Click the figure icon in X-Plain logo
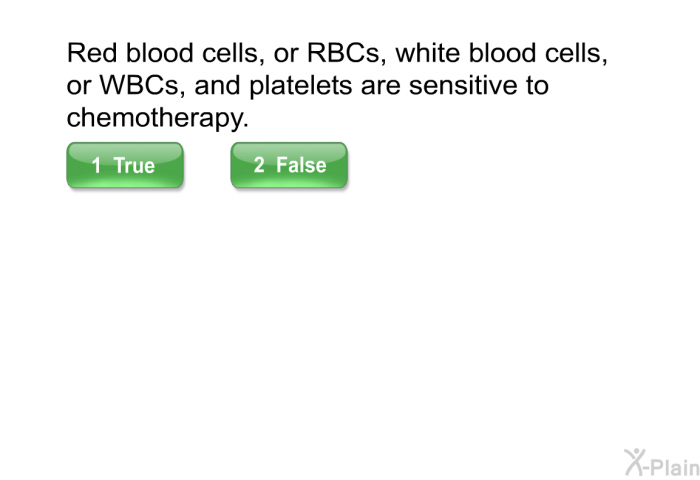Viewport: 700px width, 480px height. (x=634, y=462)
